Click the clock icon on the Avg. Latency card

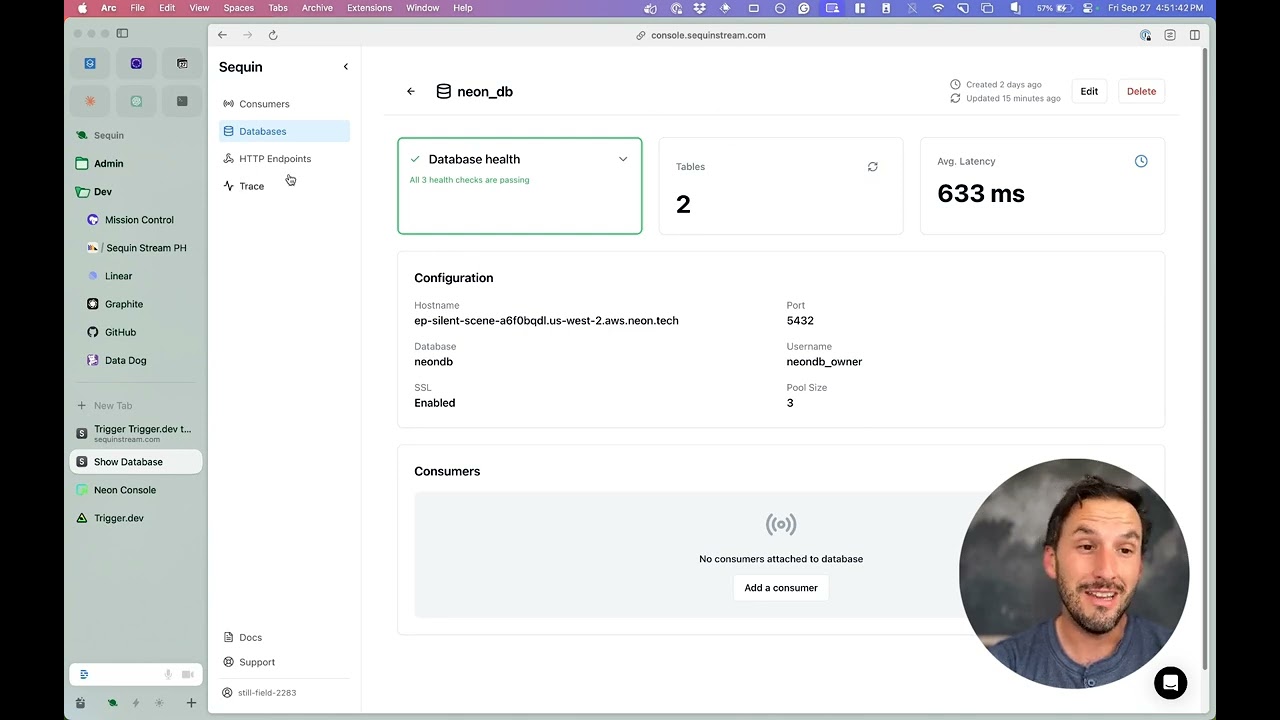click(x=1141, y=161)
